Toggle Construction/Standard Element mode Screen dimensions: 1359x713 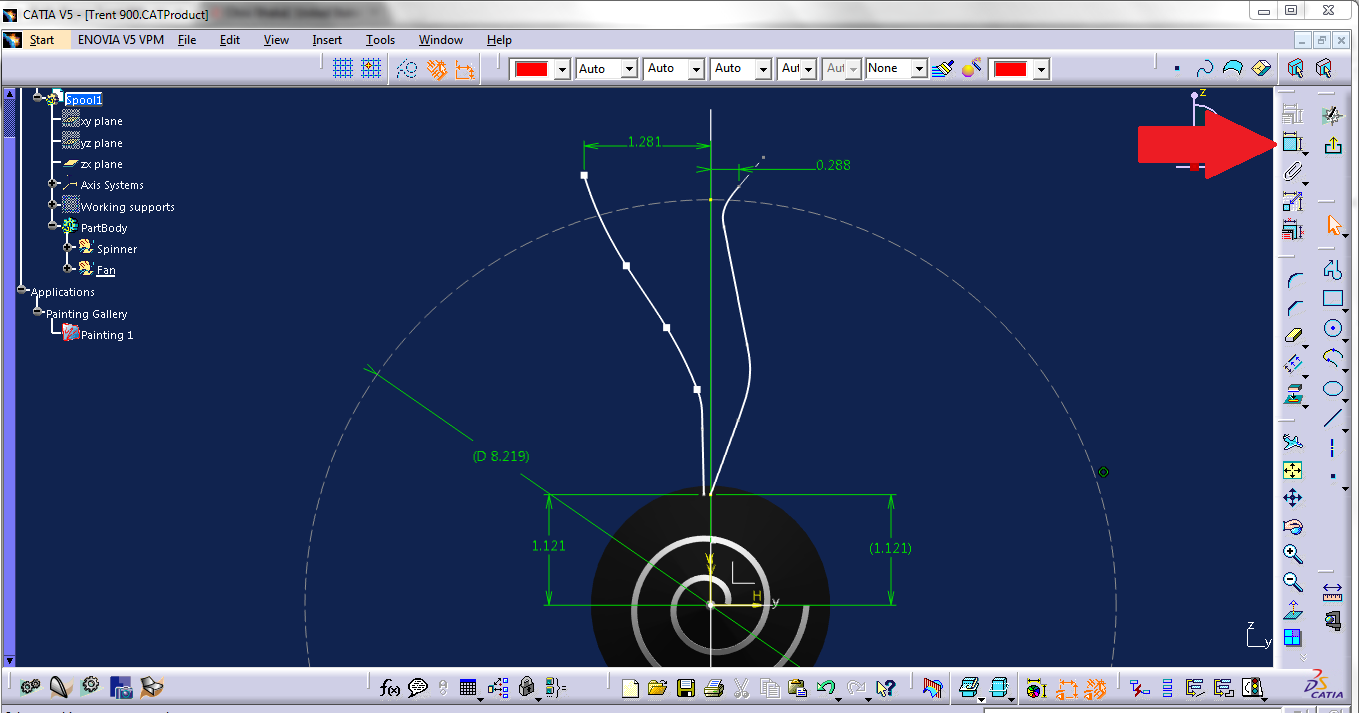pyautogui.click(x=406, y=68)
